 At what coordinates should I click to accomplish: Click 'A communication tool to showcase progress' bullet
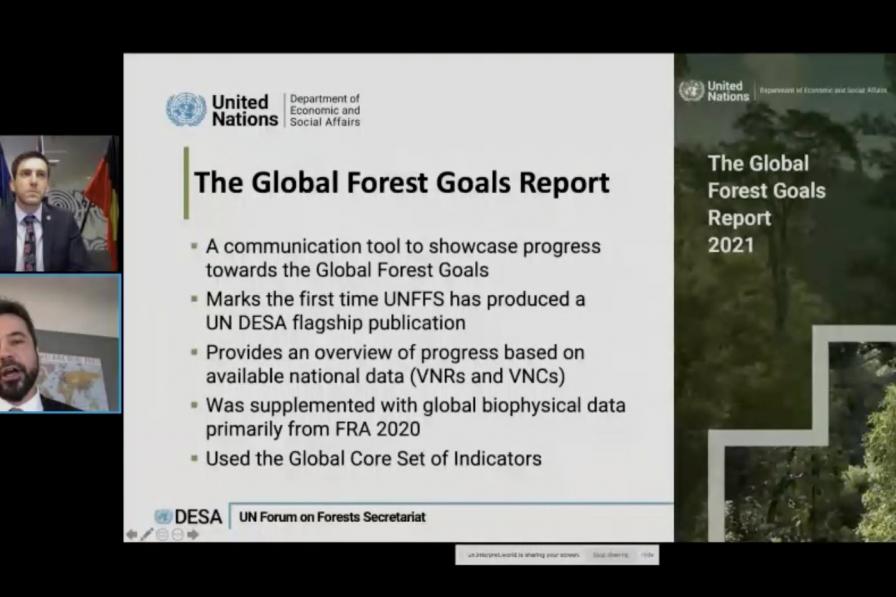(x=403, y=246)
